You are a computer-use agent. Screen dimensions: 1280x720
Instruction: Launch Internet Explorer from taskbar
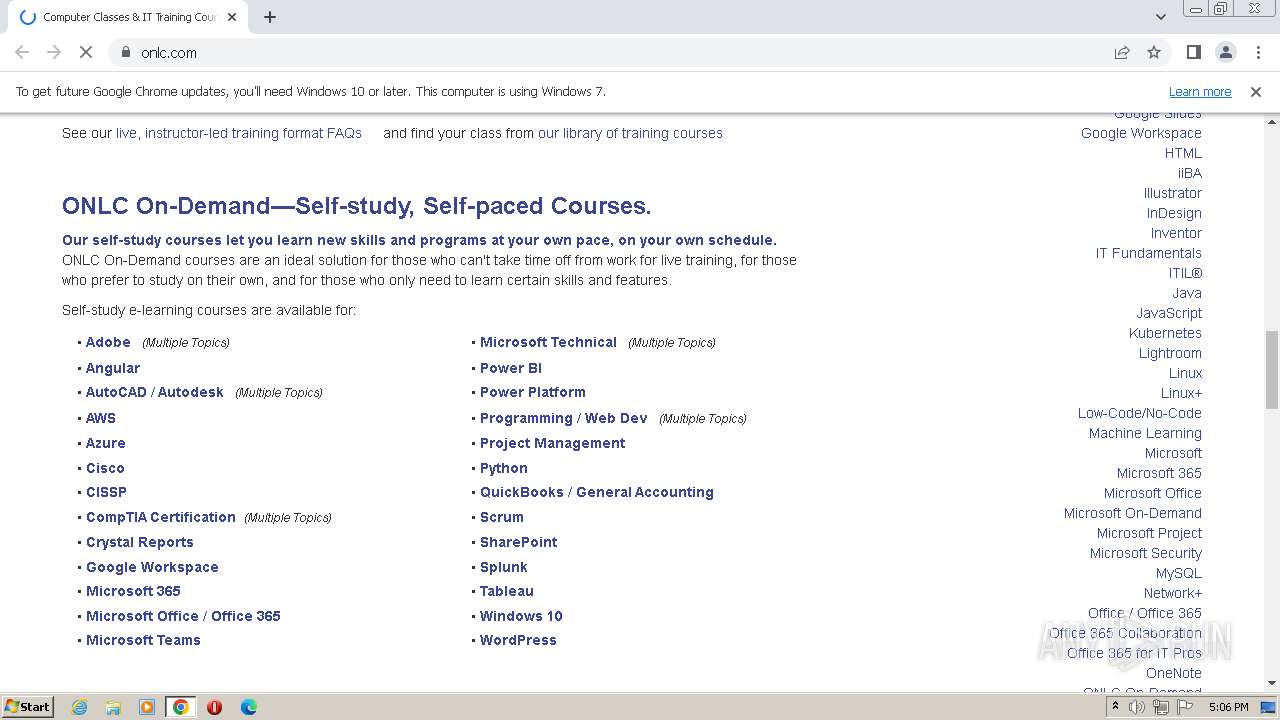coord(80,707)
